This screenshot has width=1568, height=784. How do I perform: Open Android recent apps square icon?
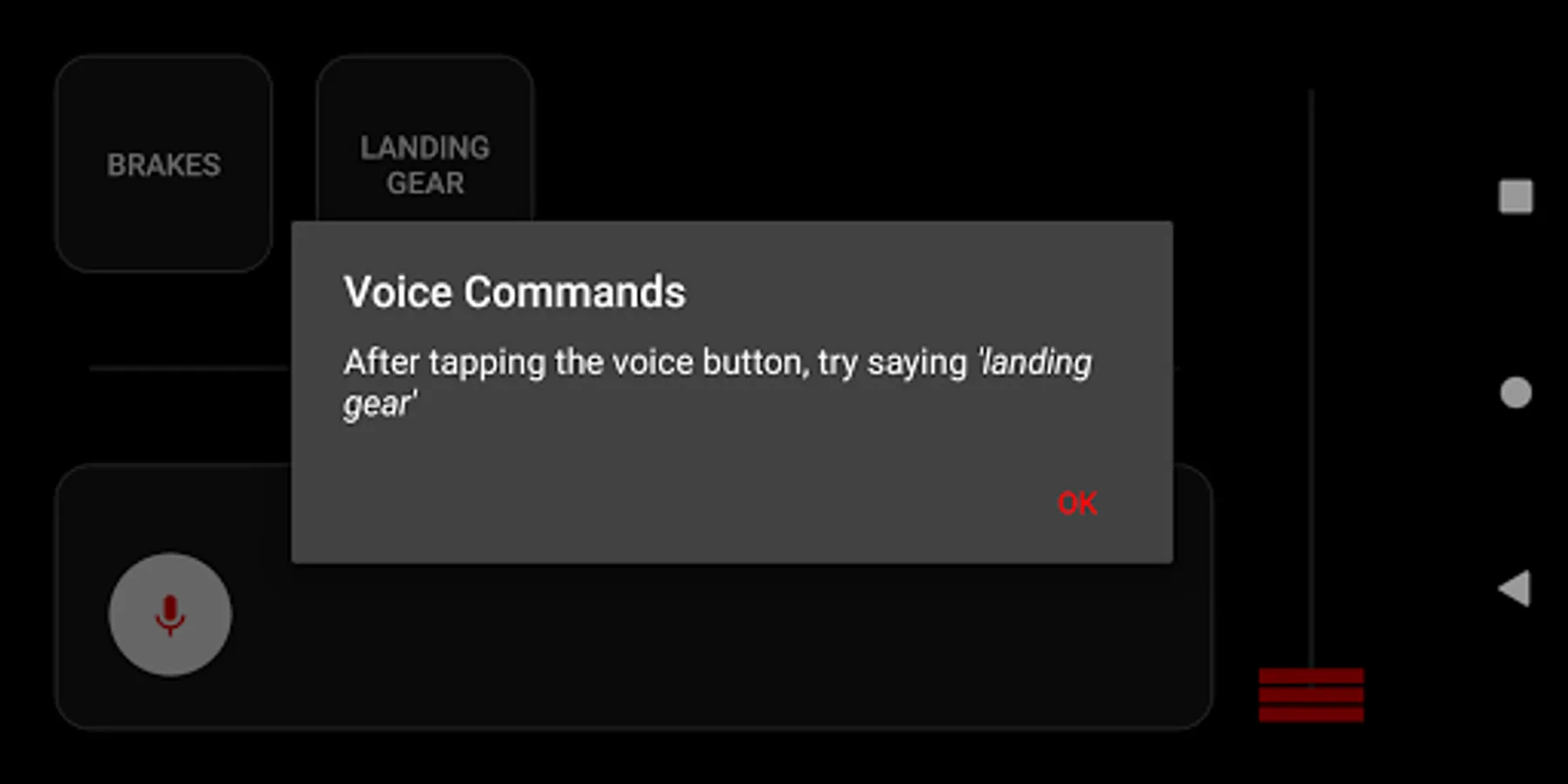pos(1516,196)
